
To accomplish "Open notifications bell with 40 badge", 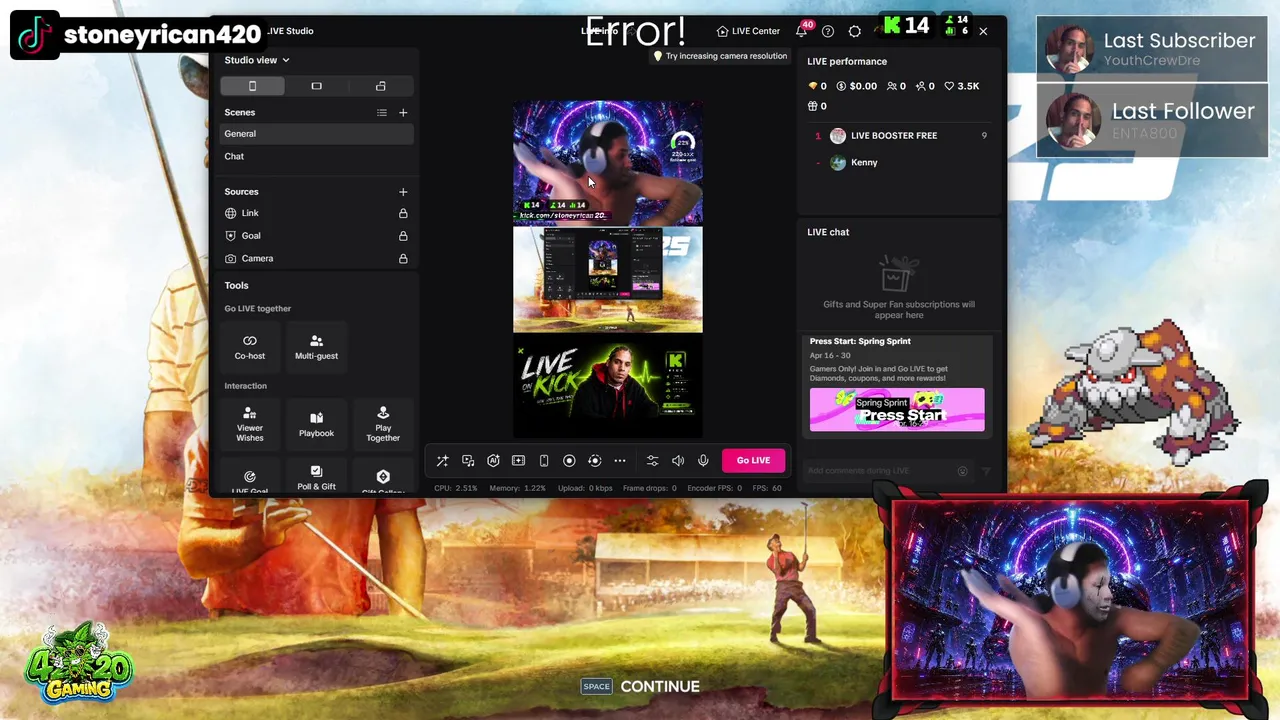I will (802, 30).
